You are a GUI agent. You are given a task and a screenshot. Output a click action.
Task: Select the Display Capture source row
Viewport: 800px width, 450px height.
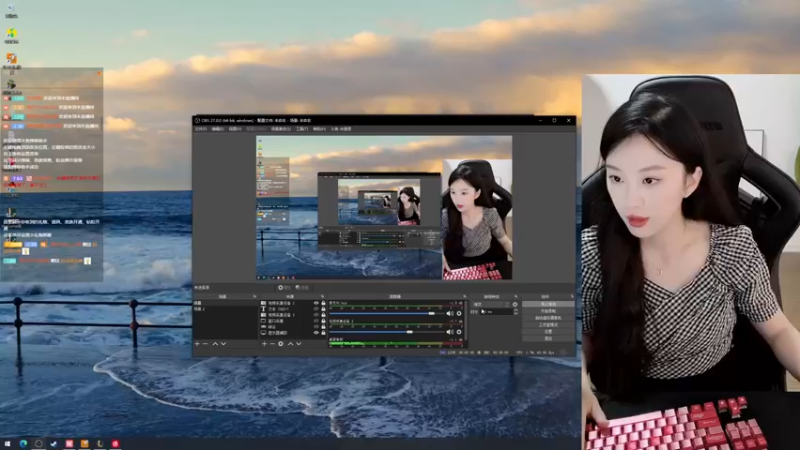(x=293, y=333)
